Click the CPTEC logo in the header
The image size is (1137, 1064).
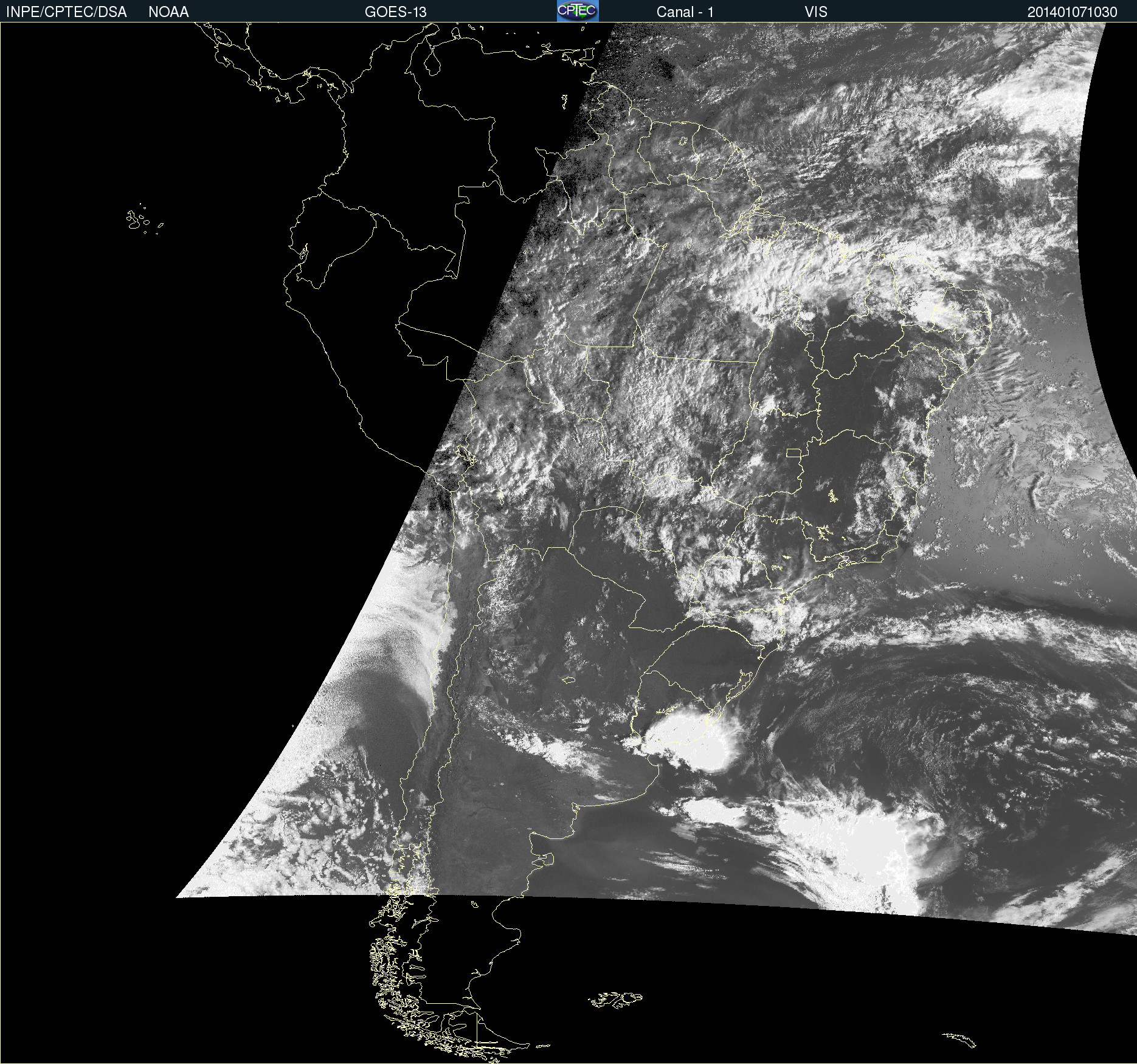pos(578,11)
